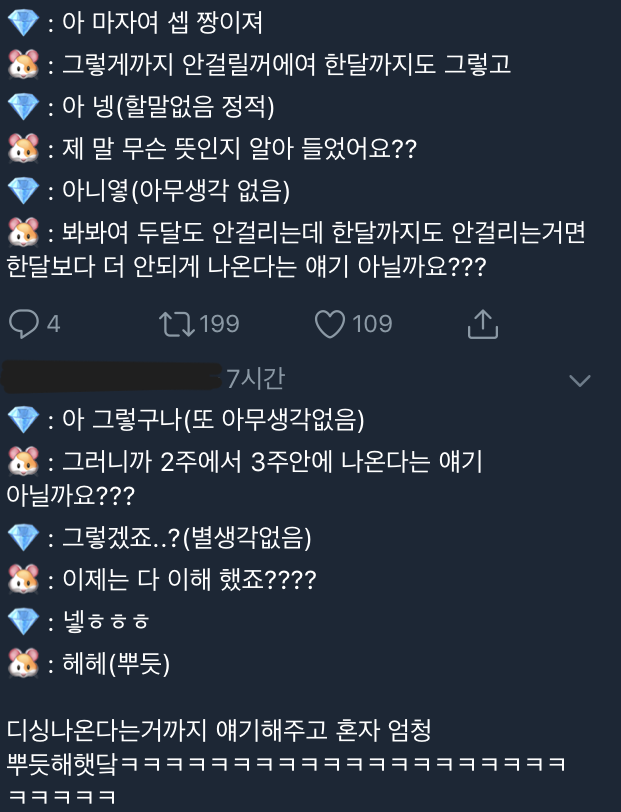
Task: Expand tweet options chevron beside 7시간
Action: (580, 381)
